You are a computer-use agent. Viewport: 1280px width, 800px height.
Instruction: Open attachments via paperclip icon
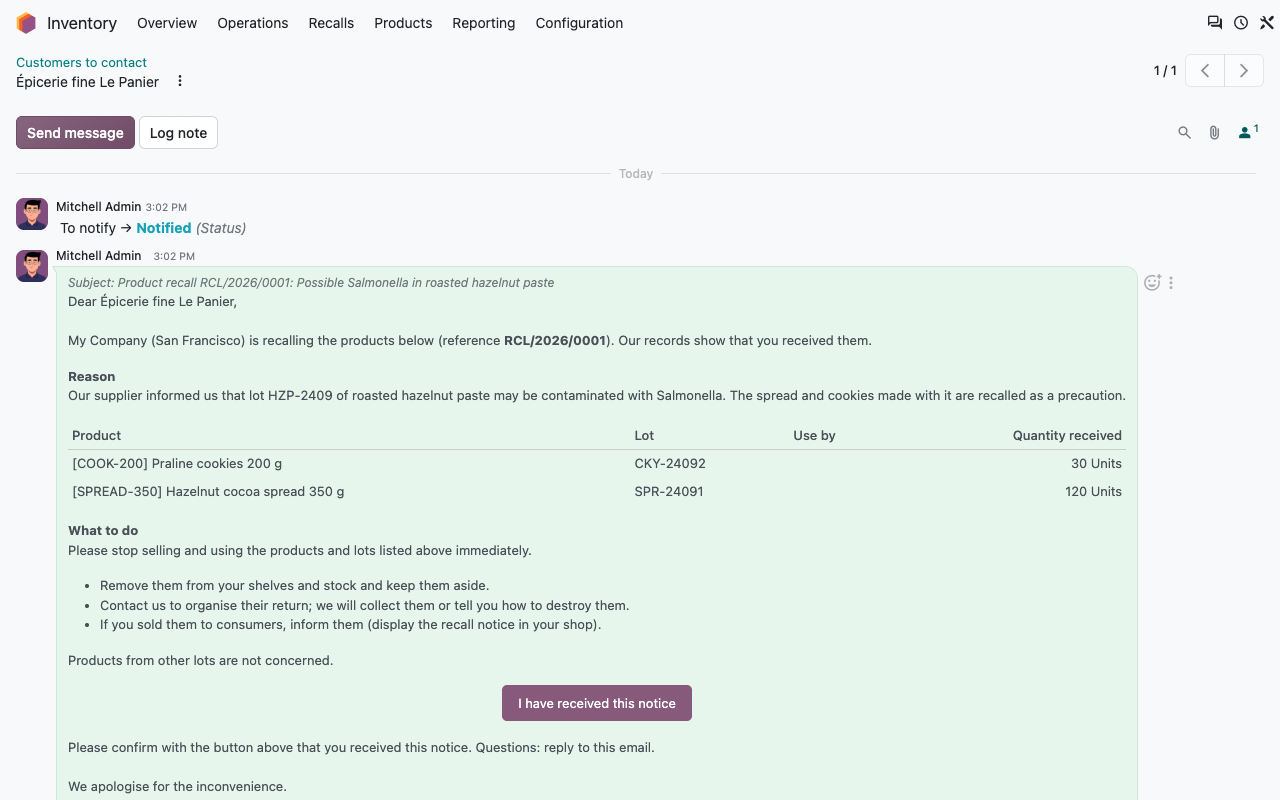tap(1214, 132)
